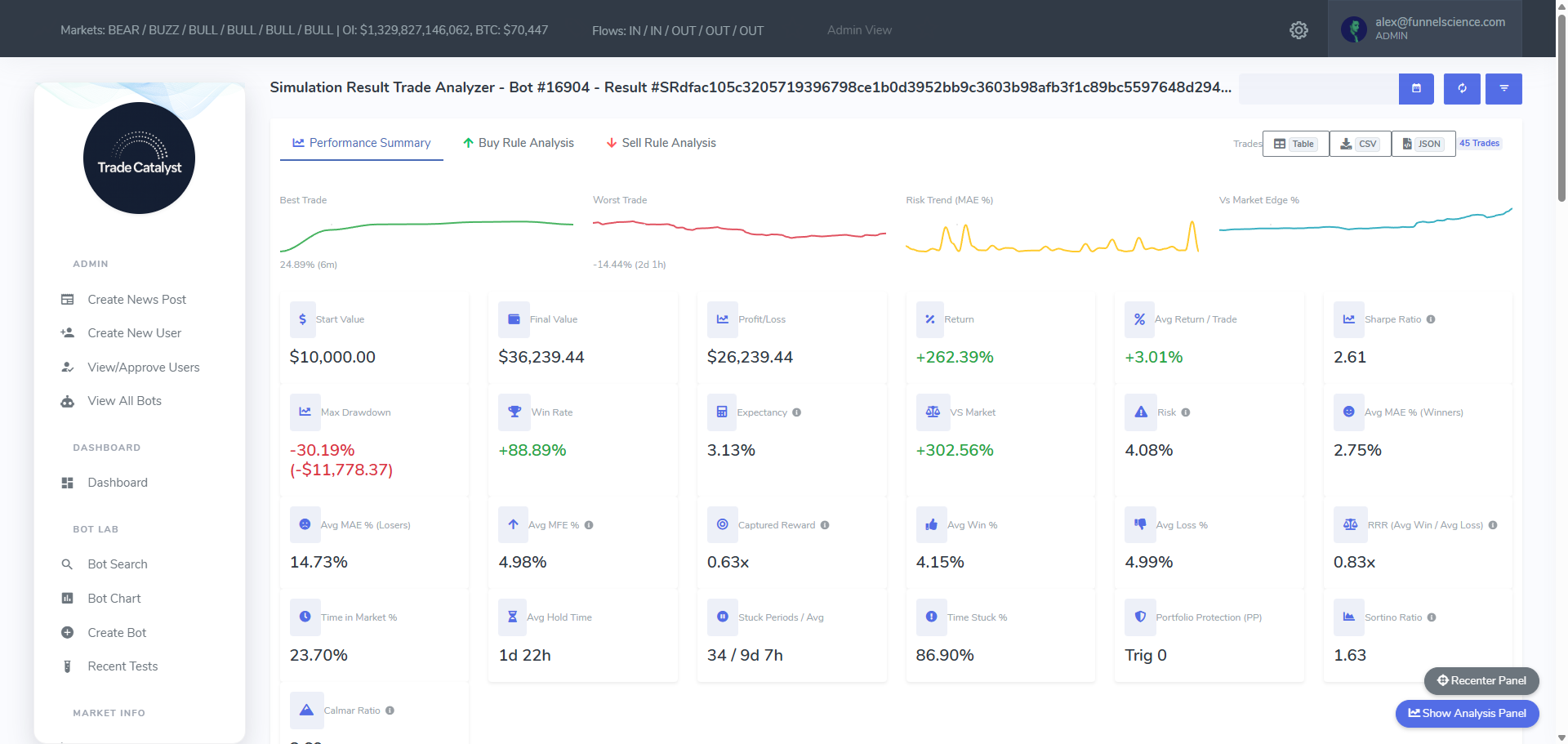Open user account menu alex@funnelscience.com
This screenshot has height=744, width=1568.
[x=1424, y=29]
